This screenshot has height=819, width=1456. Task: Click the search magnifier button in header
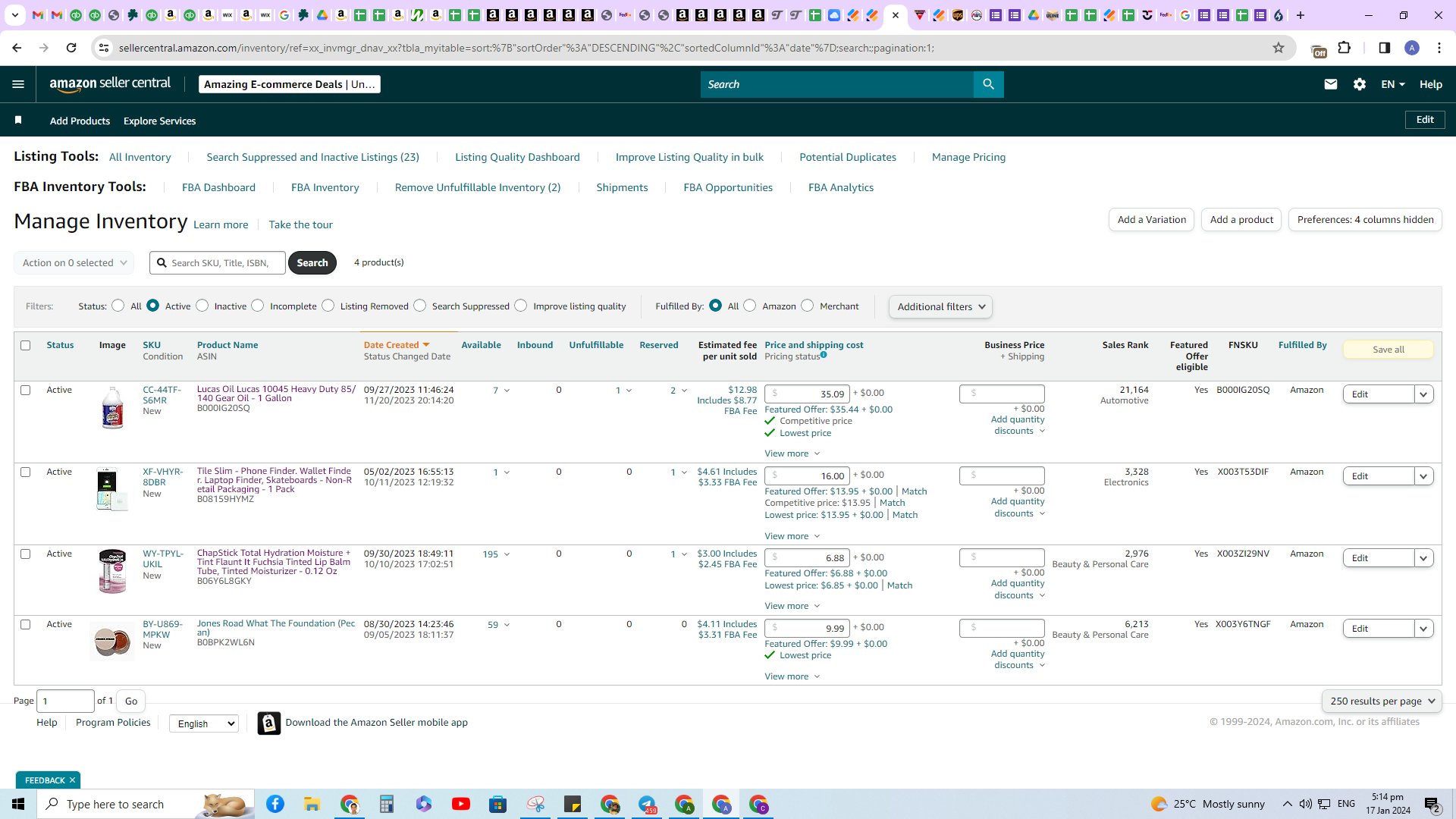pyautogui.click(x=988, y=84)
